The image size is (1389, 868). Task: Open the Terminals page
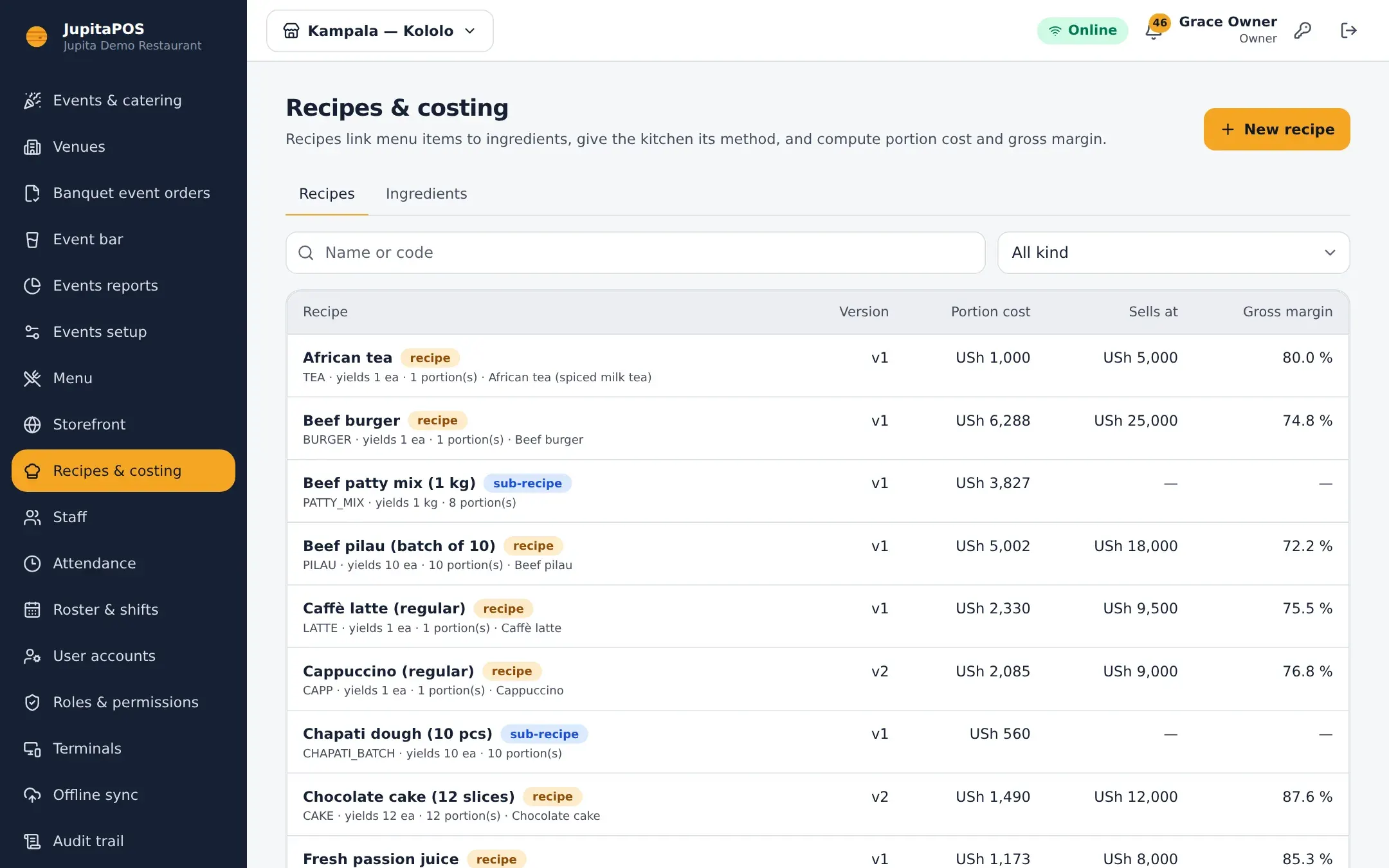pyautogui.click(x=123, y=748)
